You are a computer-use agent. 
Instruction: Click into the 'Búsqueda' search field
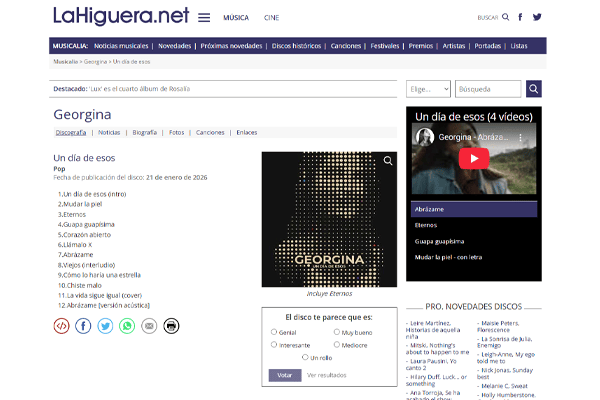click(x=487, y=89)
